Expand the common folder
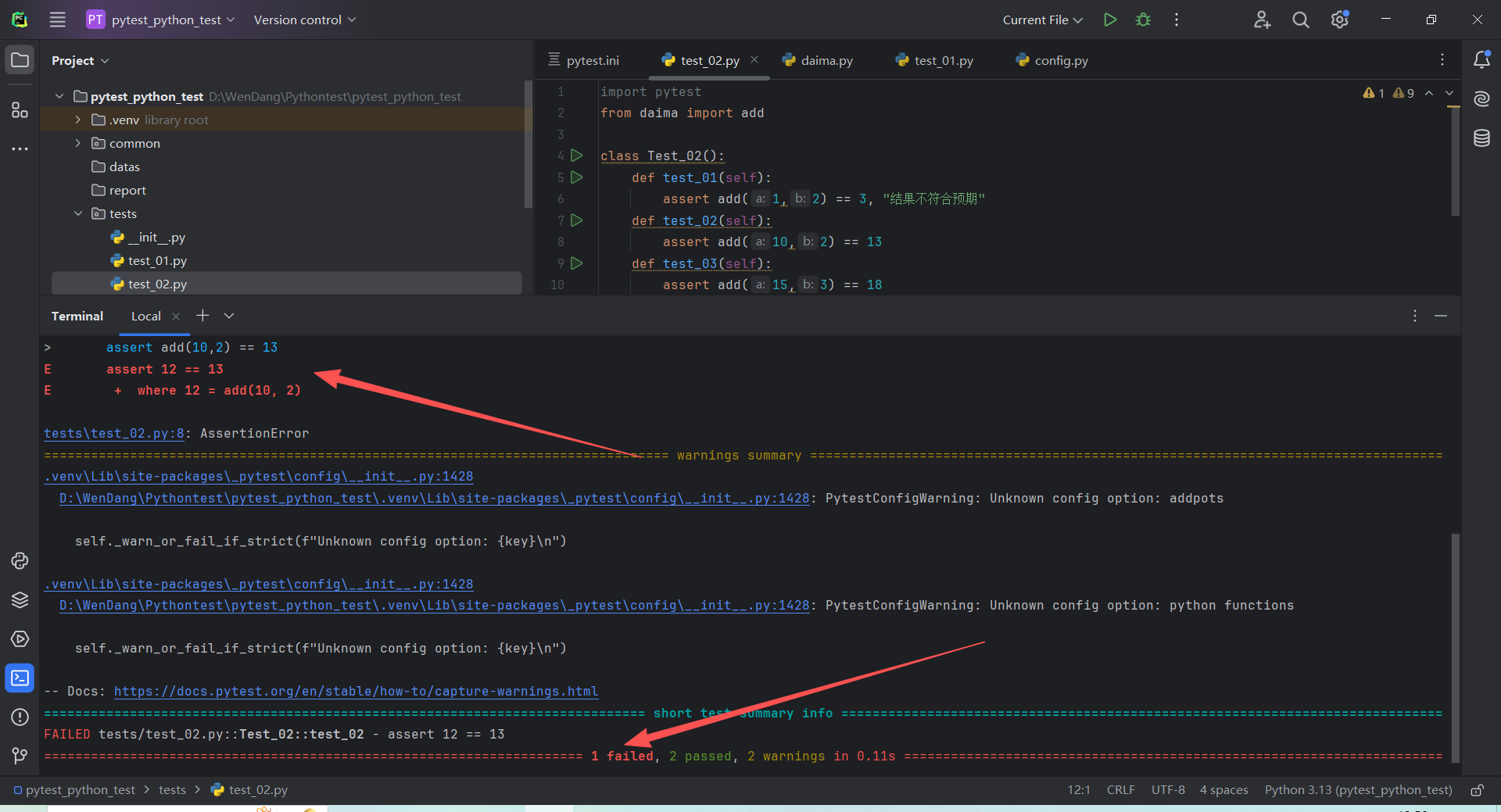 (x=77, y=143)
